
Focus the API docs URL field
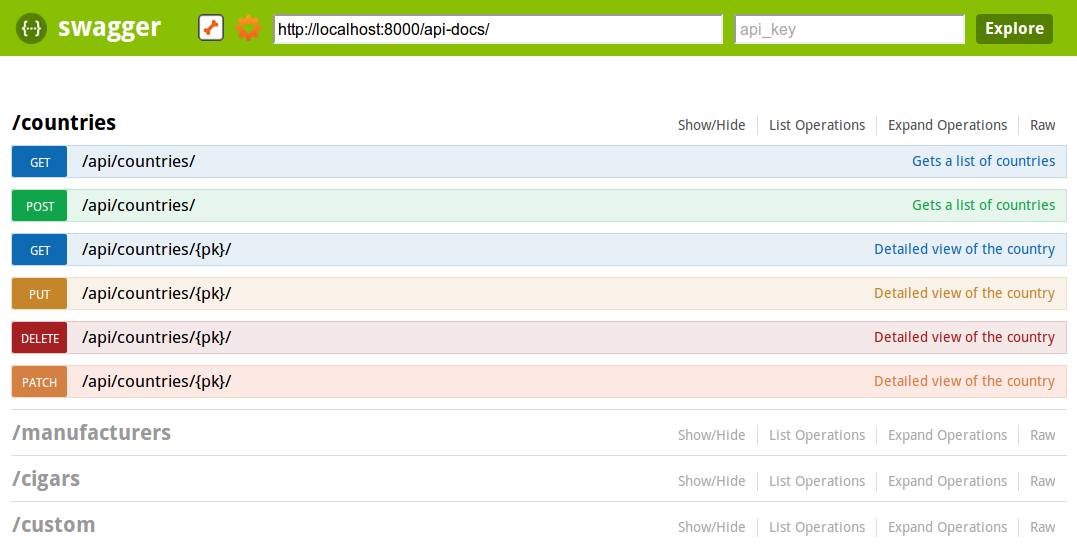pyautogui.click(x=498, y=29)
